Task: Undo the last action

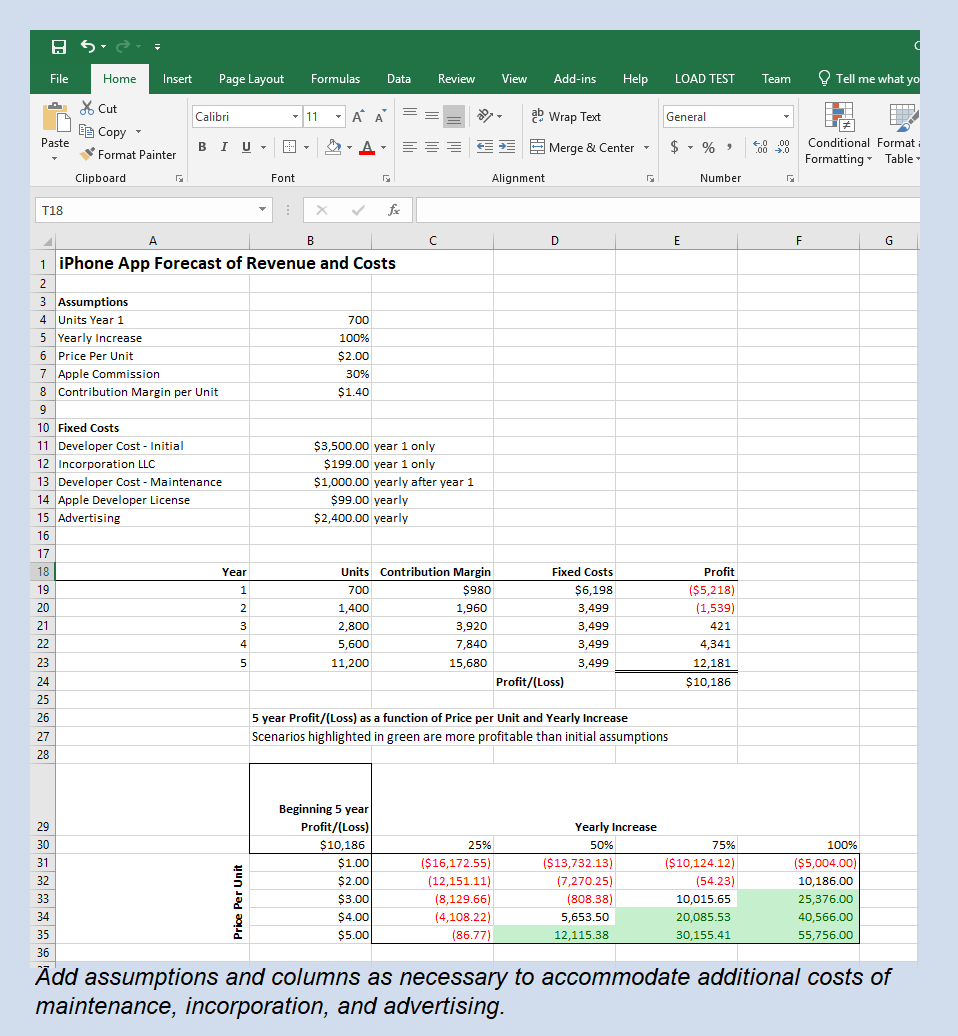Action: click(x=88, y=46)
